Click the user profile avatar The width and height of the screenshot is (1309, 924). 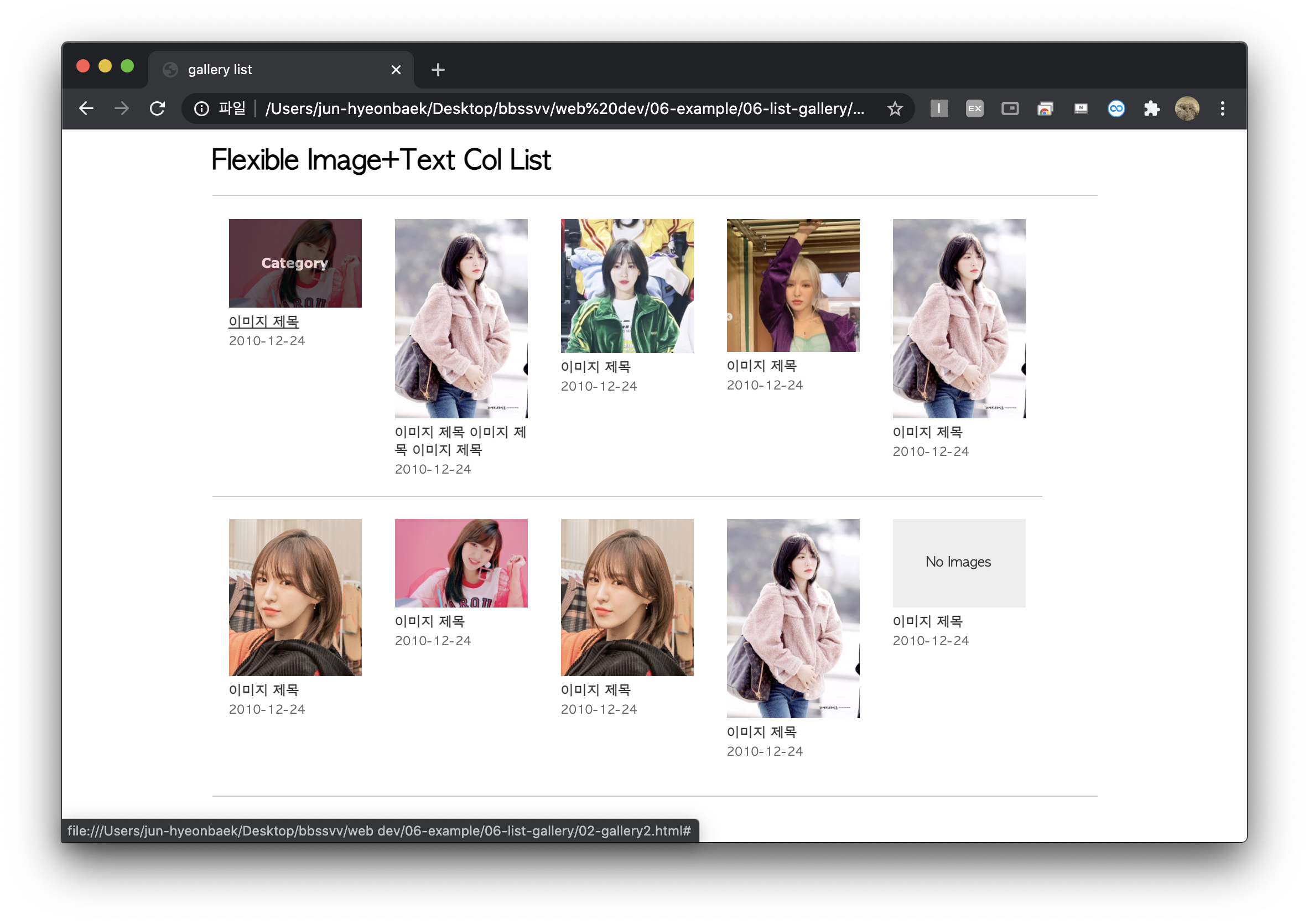(1186, 108)
